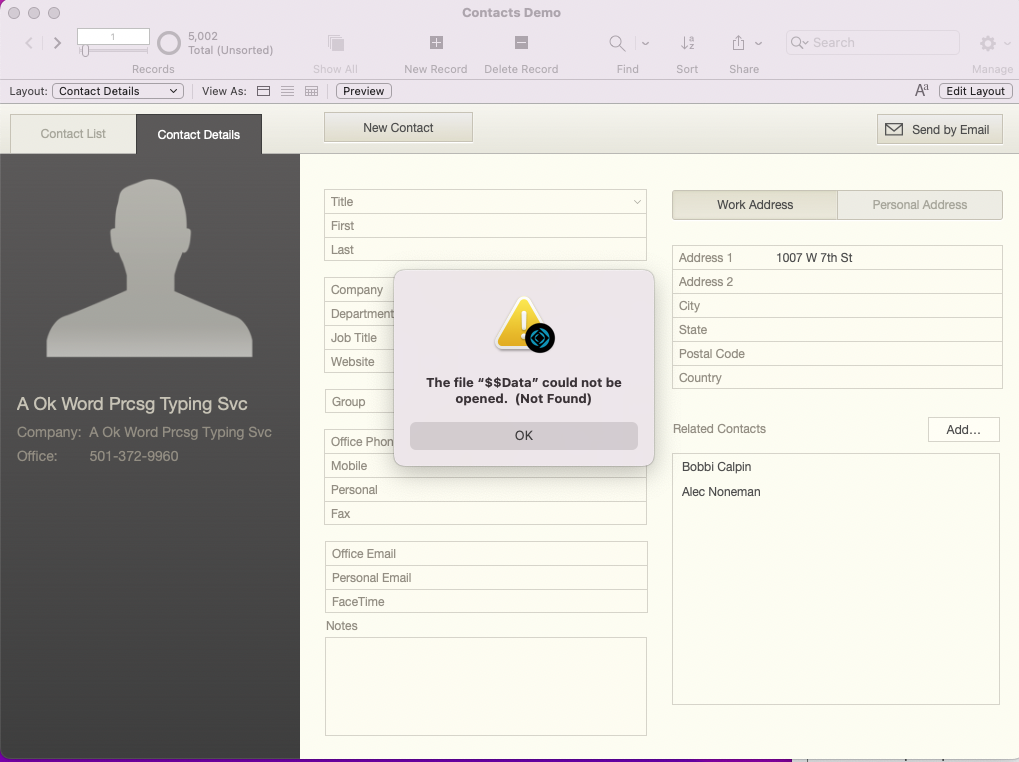Click OK to dismiss the error dialog
The height and width of the screenshot is (762, 1019).
point(523,435)
